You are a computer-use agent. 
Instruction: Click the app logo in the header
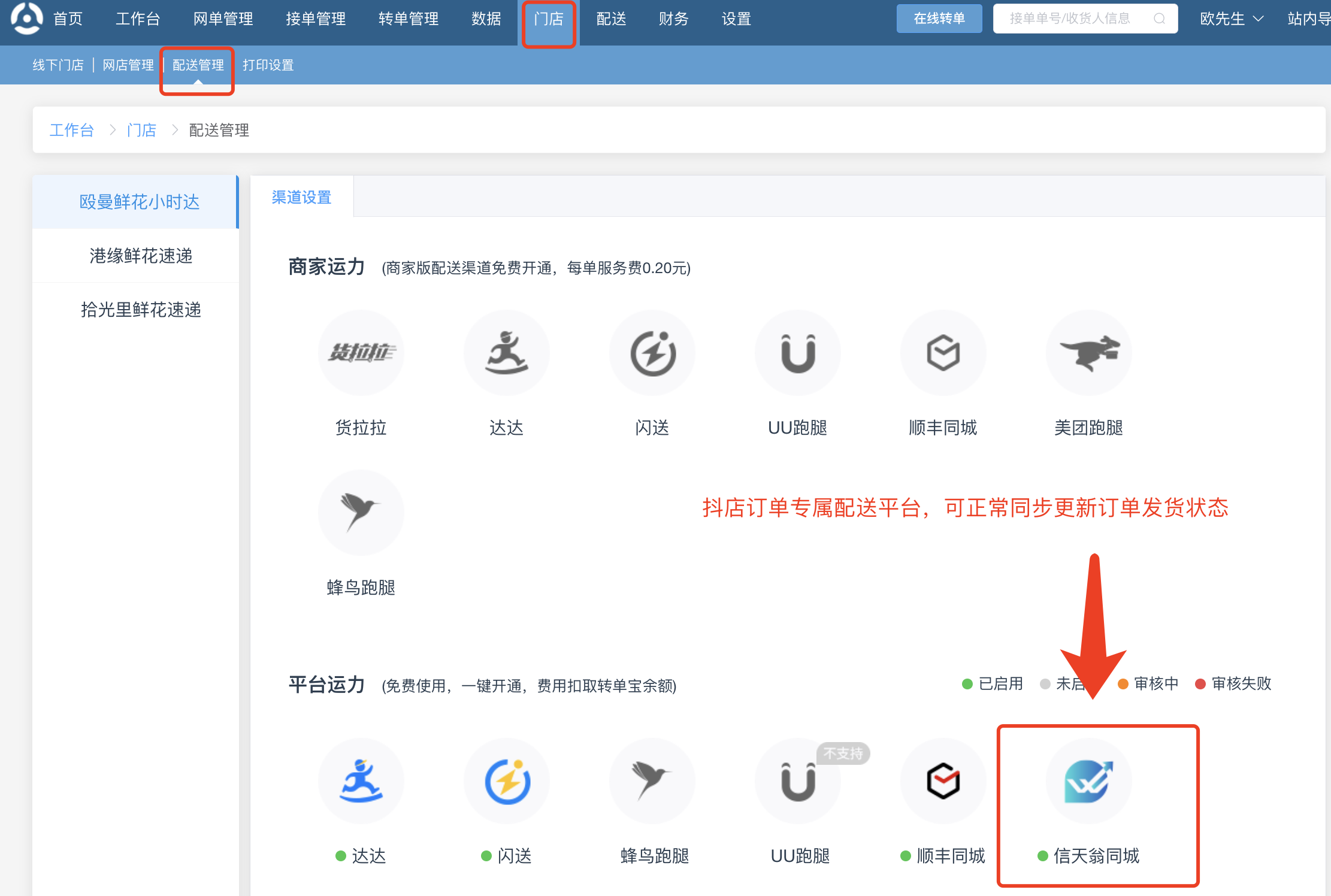point(27,18)
